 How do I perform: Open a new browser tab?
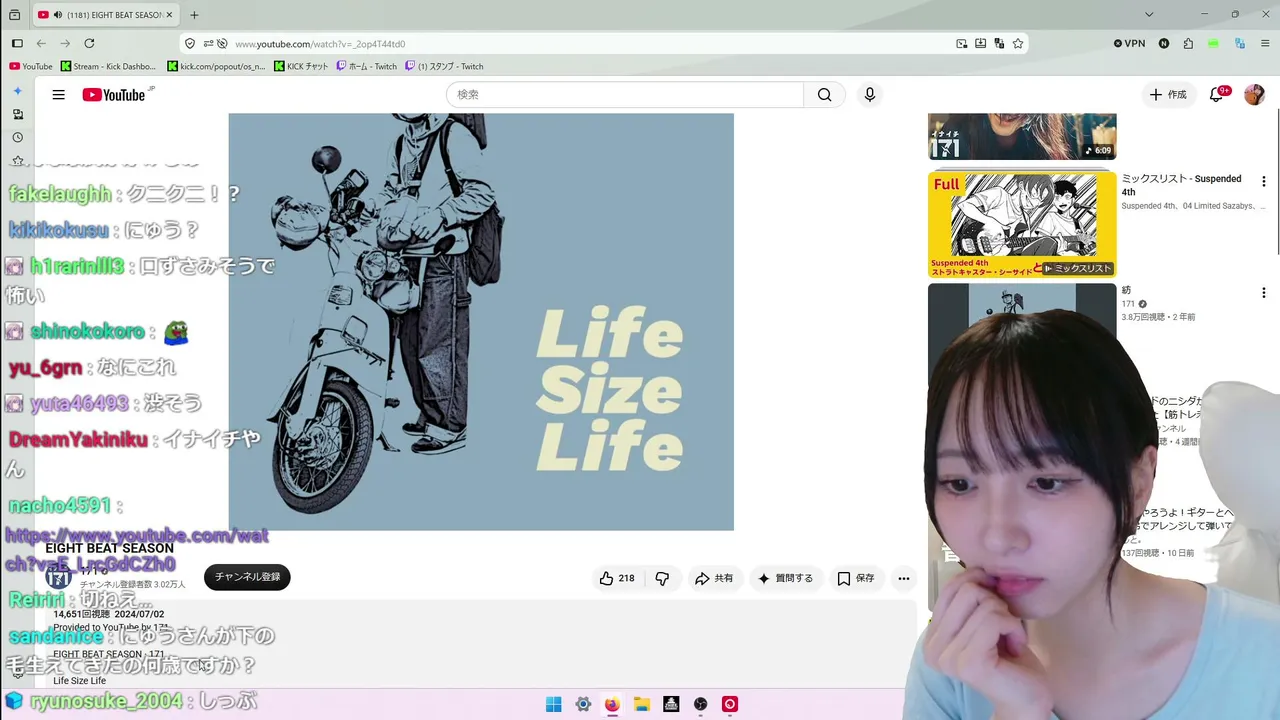point(194,15)
